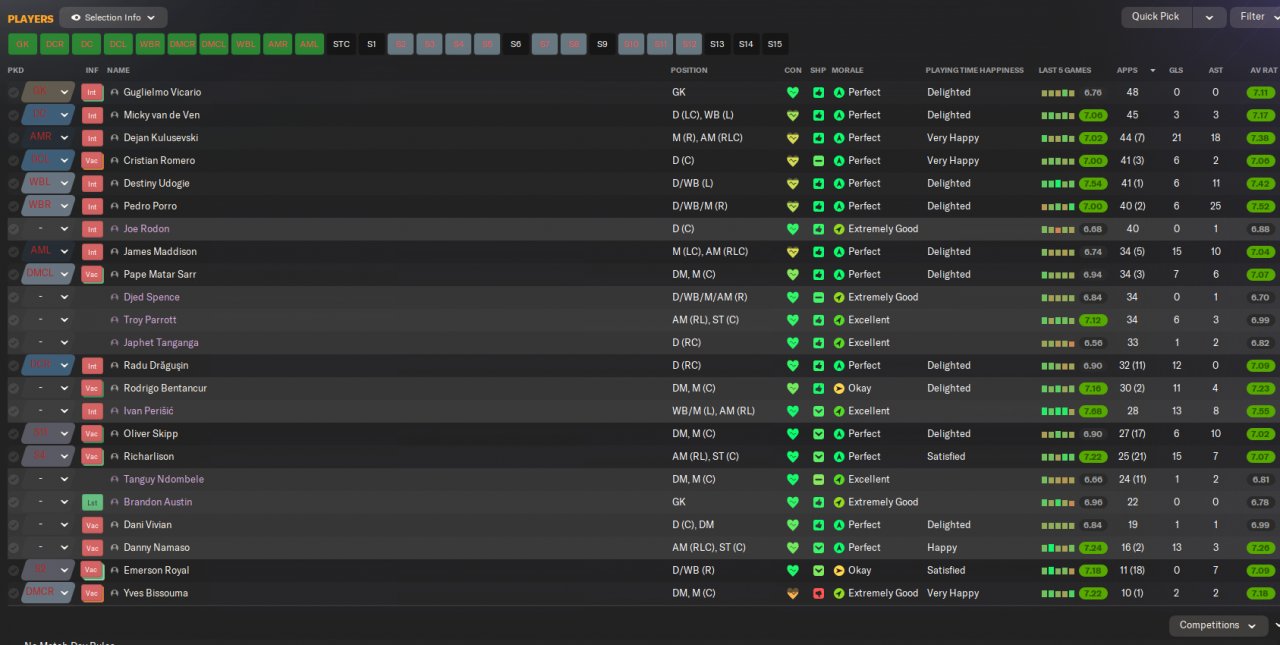Click the sharpness icon for Emerson Royal
1280x645 pixels.
(818, 570)
